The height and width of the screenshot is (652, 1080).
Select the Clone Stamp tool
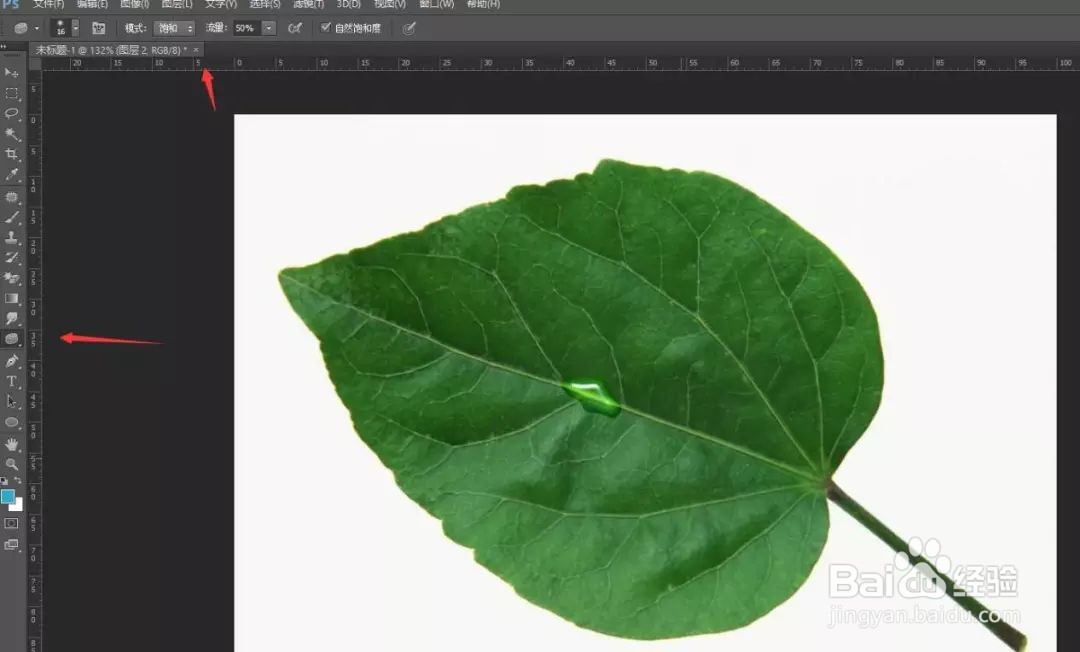pos(12,238)
